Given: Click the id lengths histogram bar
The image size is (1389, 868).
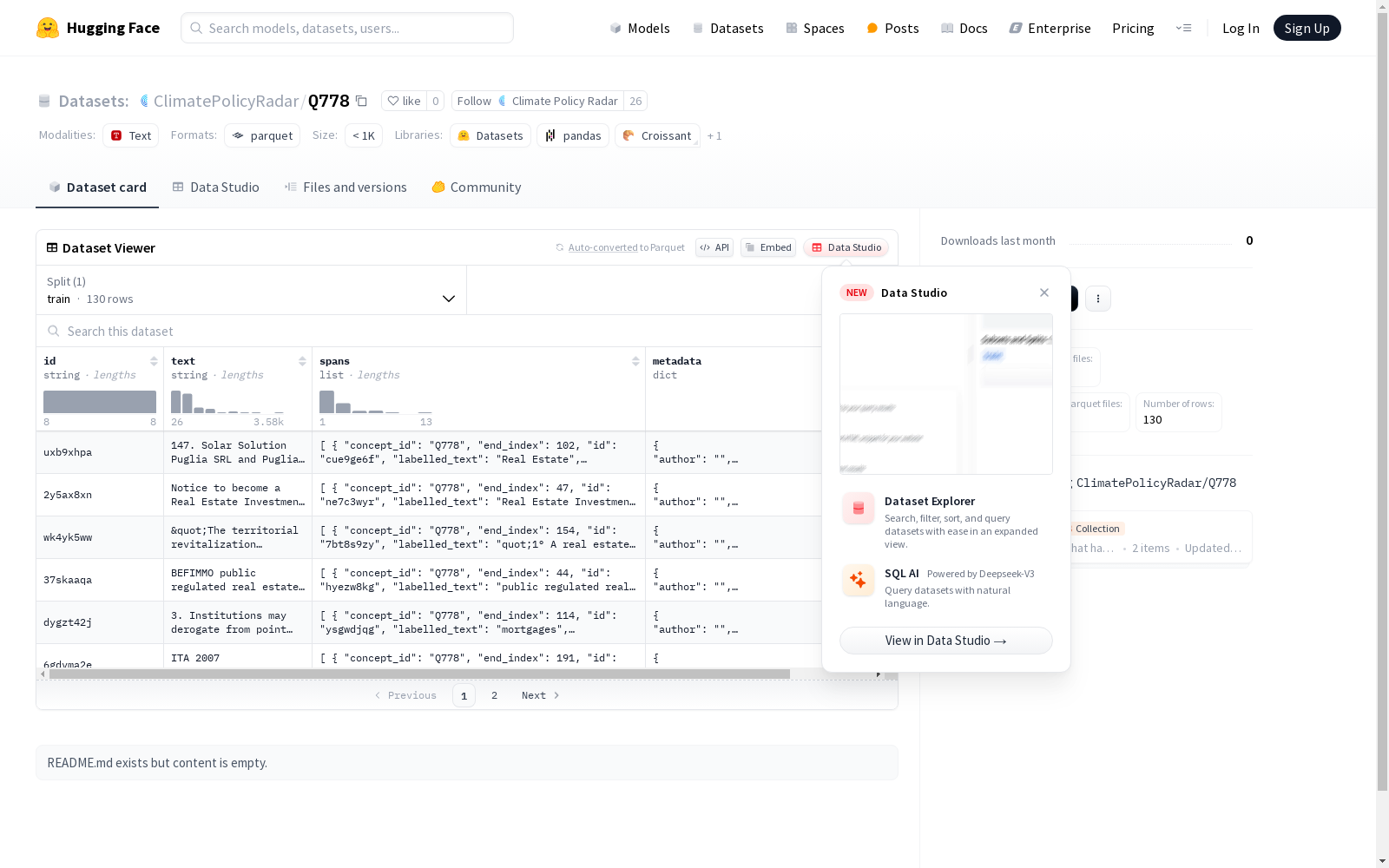Looking at the screenshot, I should [x=100, y=402].
